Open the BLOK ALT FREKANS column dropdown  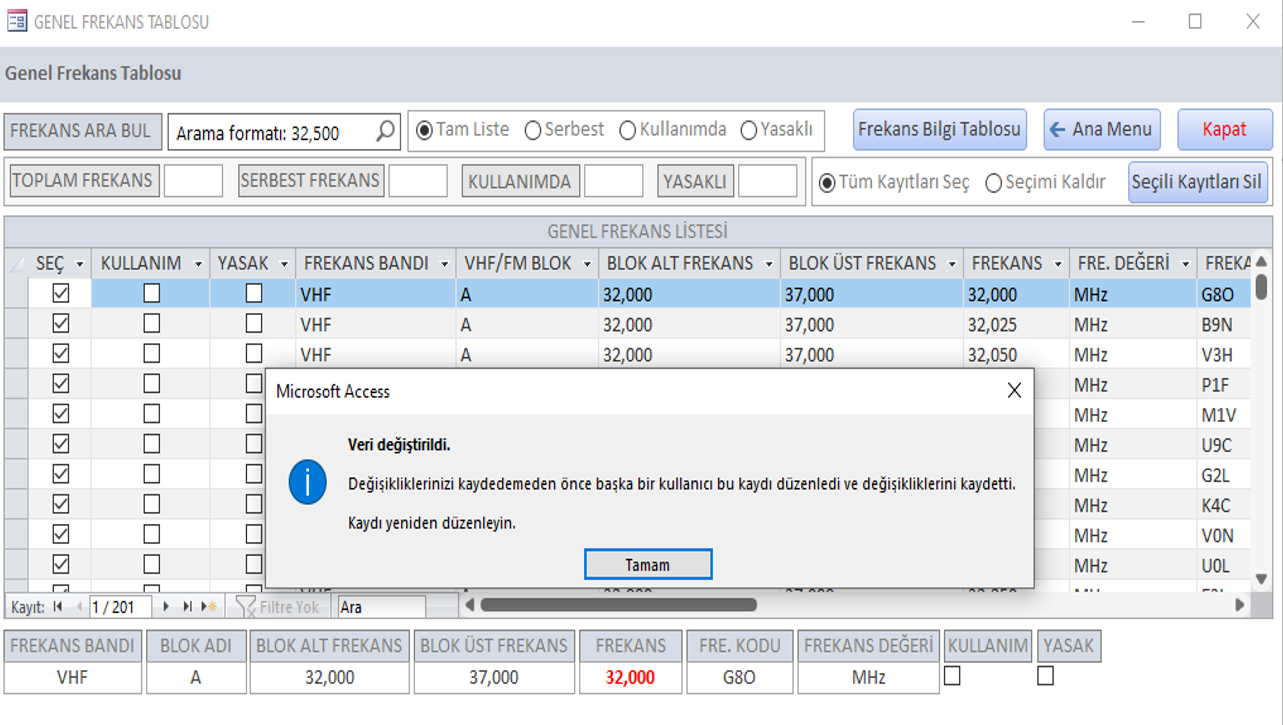point(768,264)
